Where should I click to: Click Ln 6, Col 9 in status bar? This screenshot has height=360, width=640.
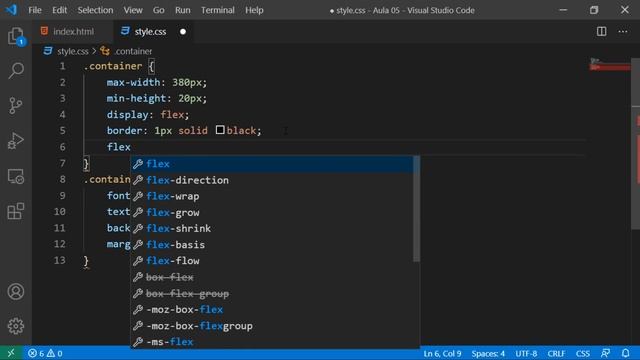(x=442, y=353)
